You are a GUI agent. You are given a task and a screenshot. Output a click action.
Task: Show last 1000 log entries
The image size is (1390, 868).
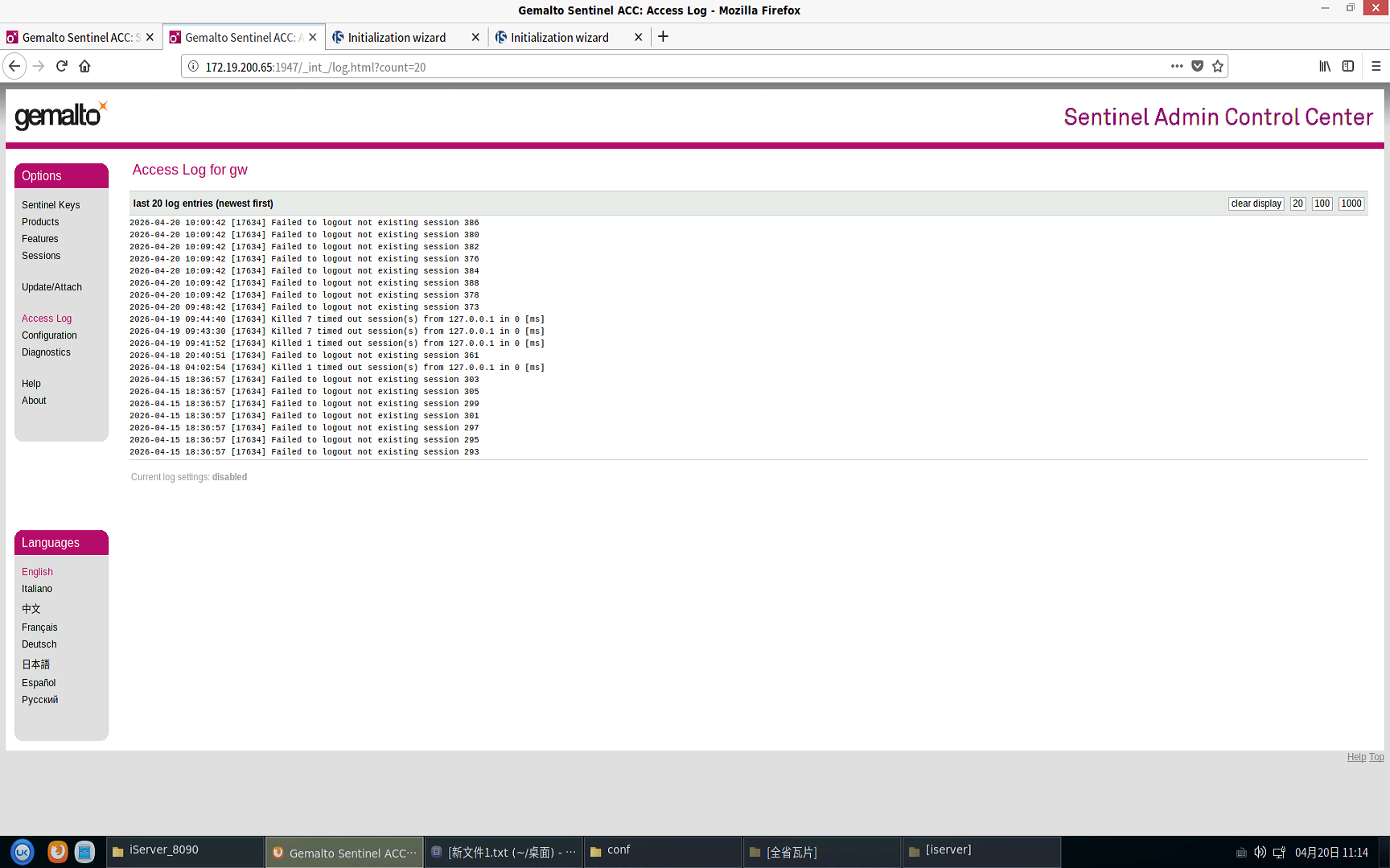(1351, 204)
